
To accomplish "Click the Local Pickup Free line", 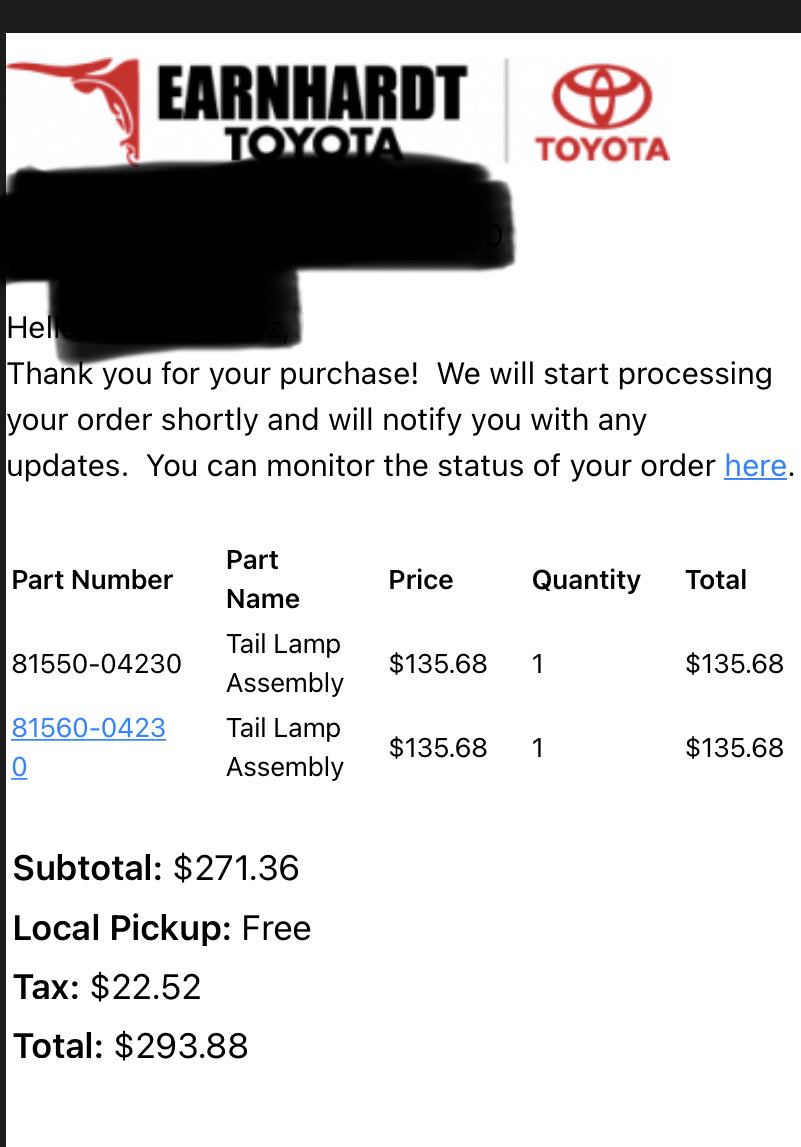I will point(162,928).
